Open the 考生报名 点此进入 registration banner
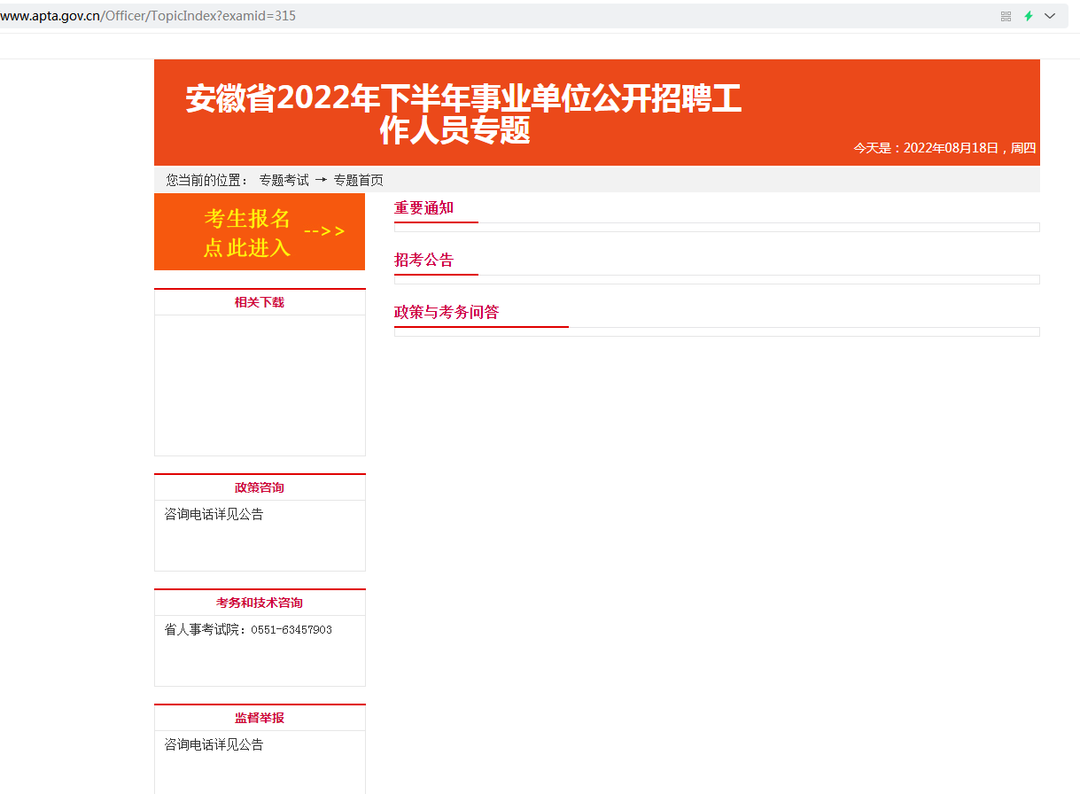Viewport: 1080px width, 794px height. click(x=247, y=233)
